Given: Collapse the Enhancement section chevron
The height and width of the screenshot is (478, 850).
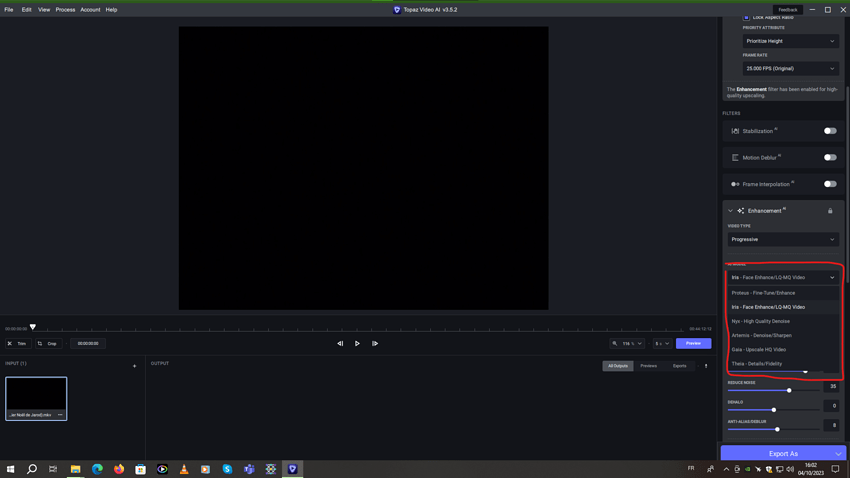Looking at the screenshot, I should pyautogui.click(x=730, y=211).
